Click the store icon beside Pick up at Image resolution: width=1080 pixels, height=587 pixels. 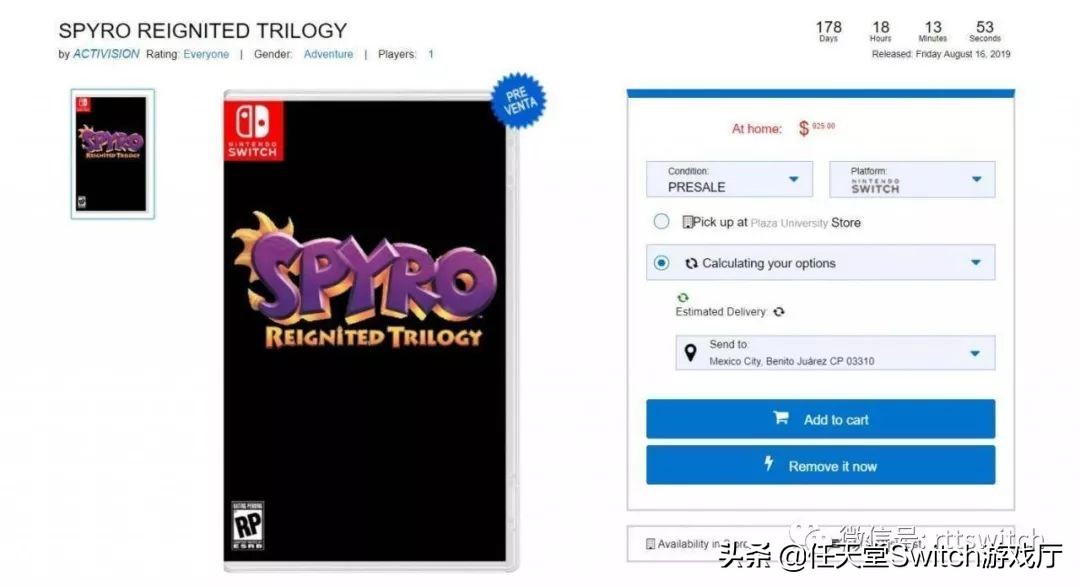coord(687,222)
